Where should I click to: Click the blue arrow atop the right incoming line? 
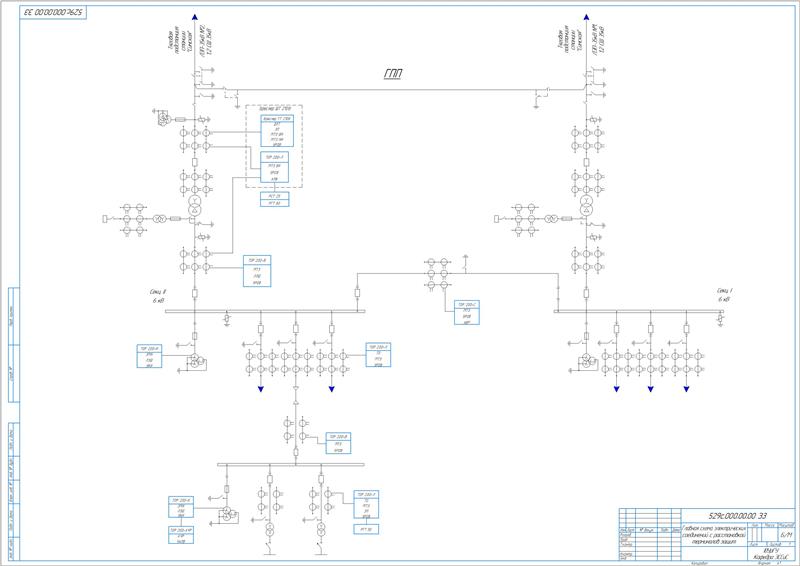click(586, 17)
